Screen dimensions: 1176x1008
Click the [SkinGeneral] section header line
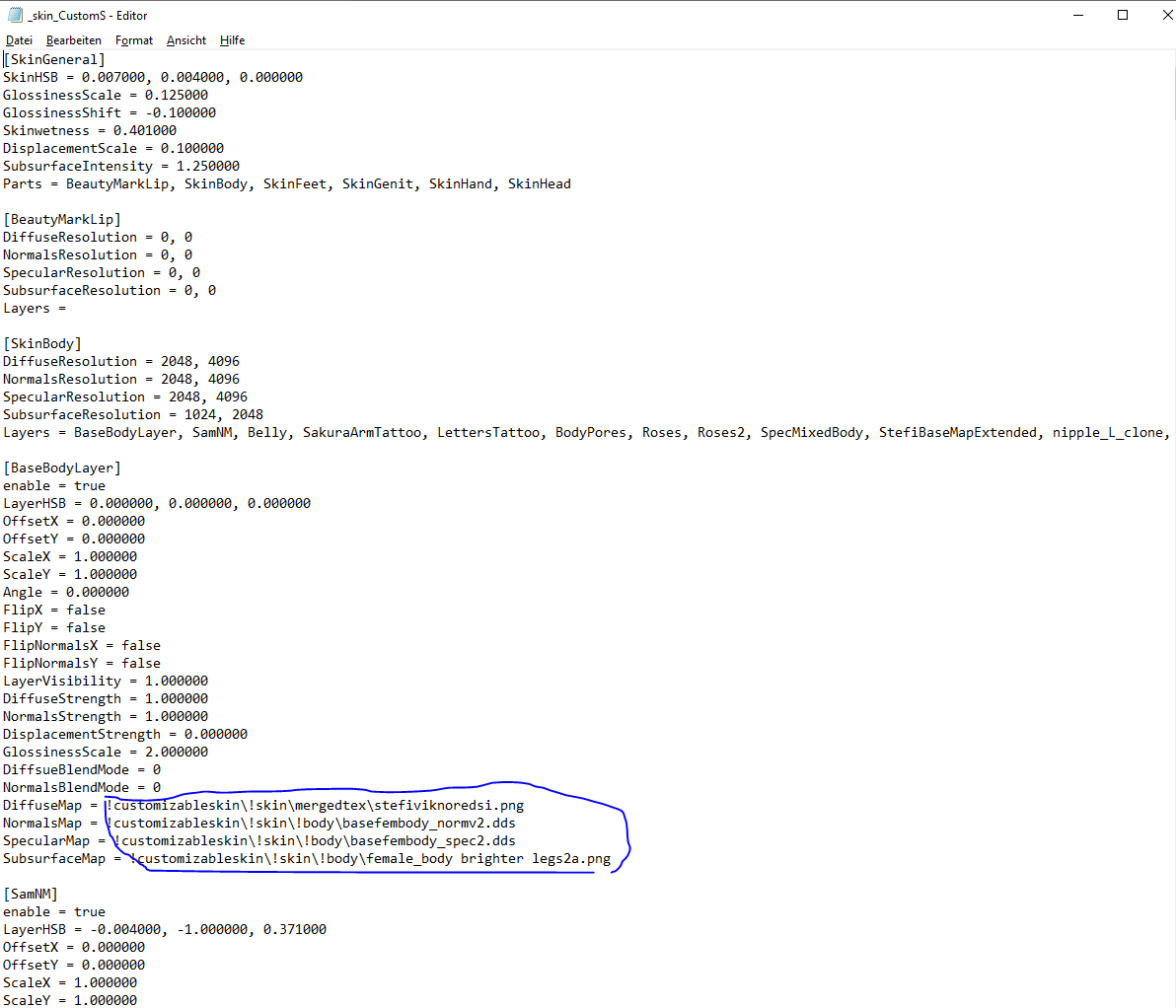pyautogui.click(x=54, y=59)
